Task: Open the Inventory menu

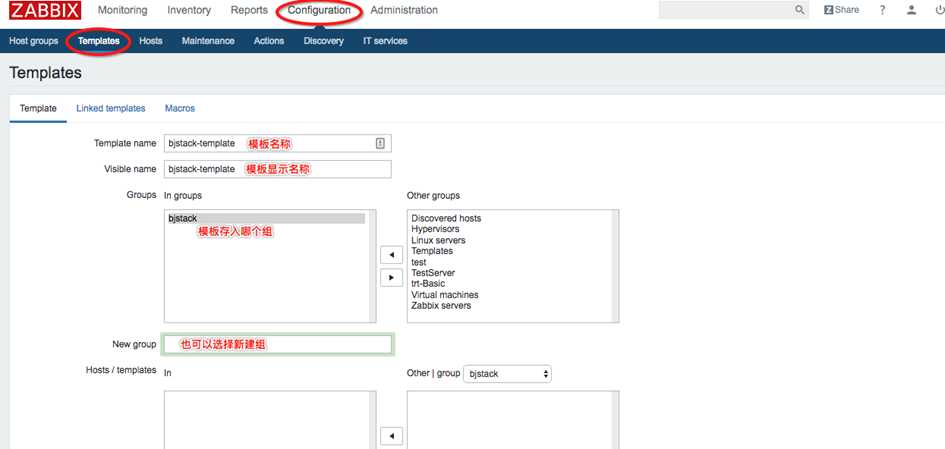Action: (189, 10)
